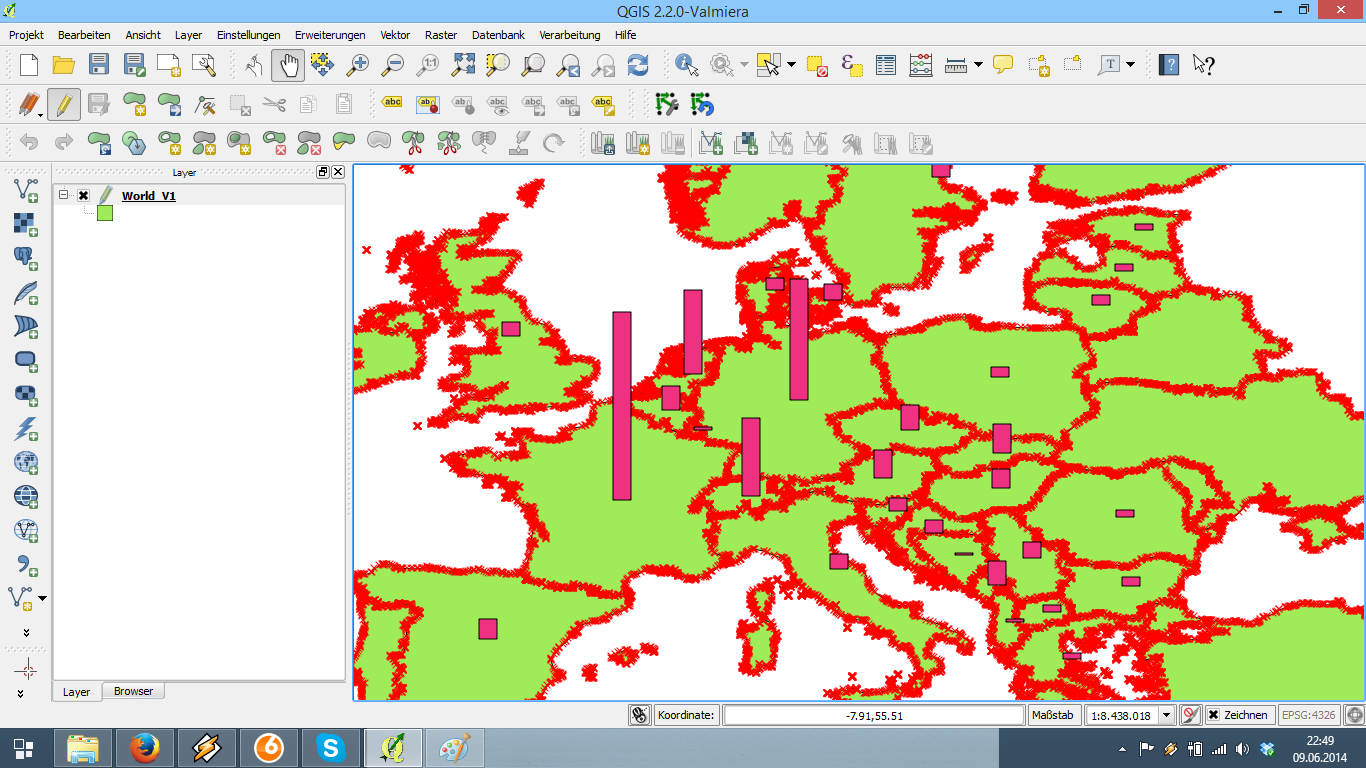Click the Add Vector Layer icon

(26, 189)
